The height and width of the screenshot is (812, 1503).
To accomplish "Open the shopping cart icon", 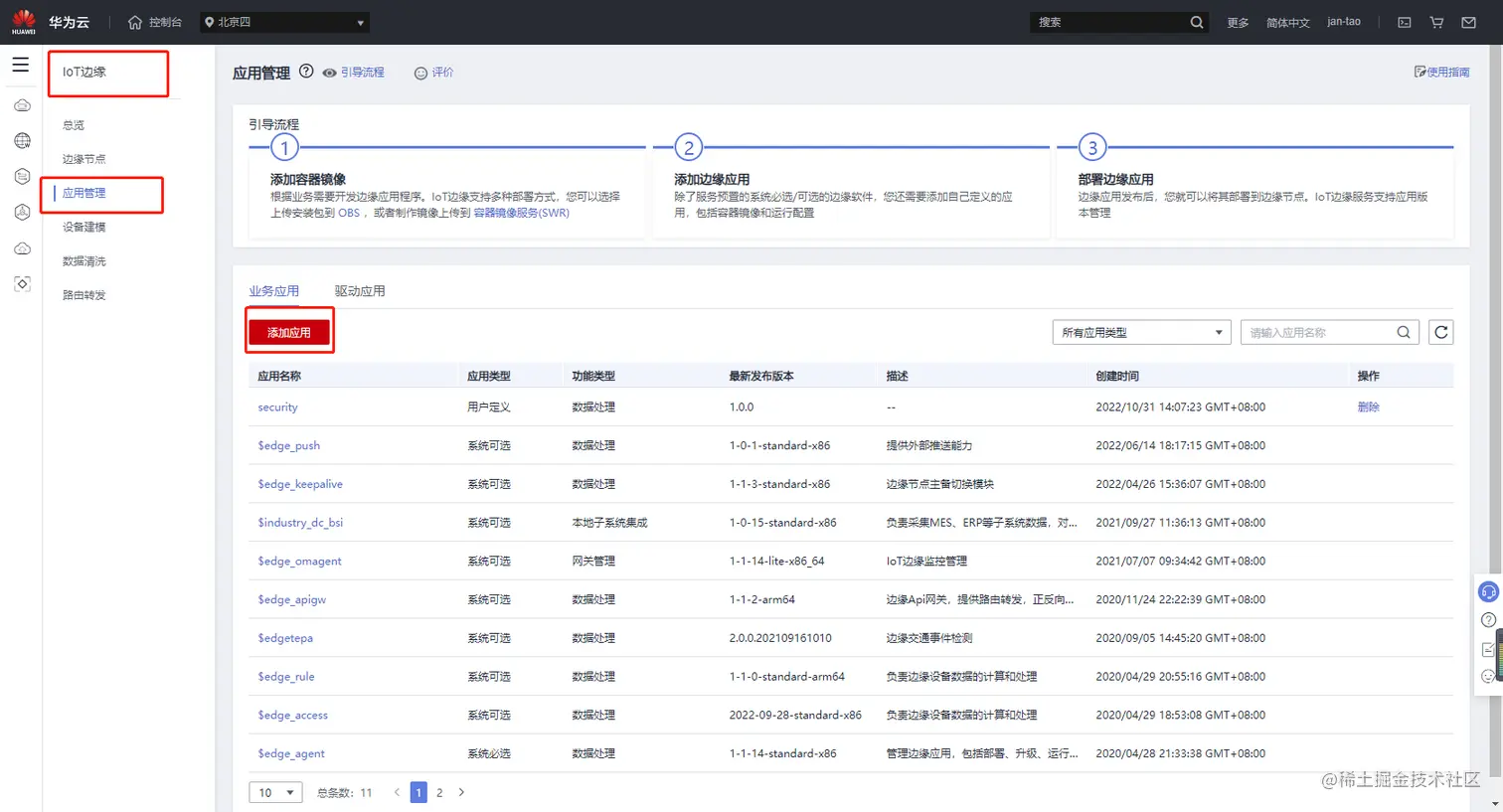I will pos(1436,22).
